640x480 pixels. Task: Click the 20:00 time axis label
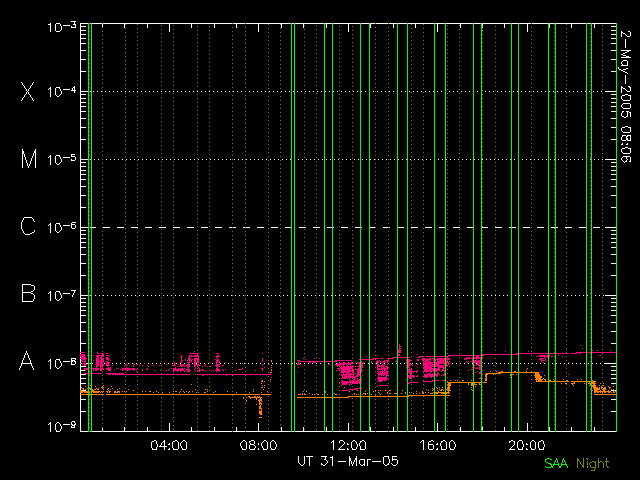point(527,445)
